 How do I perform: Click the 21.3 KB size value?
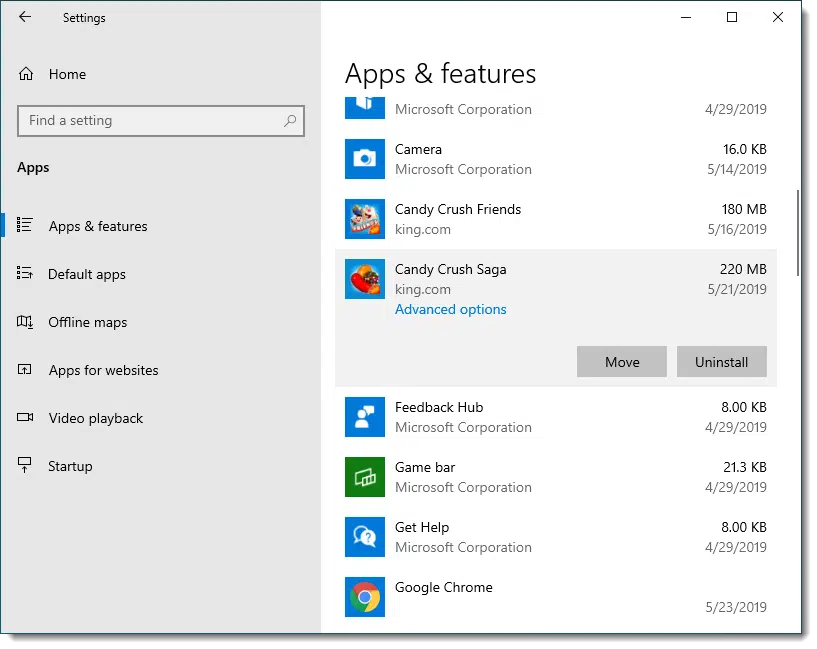(745, 467)
